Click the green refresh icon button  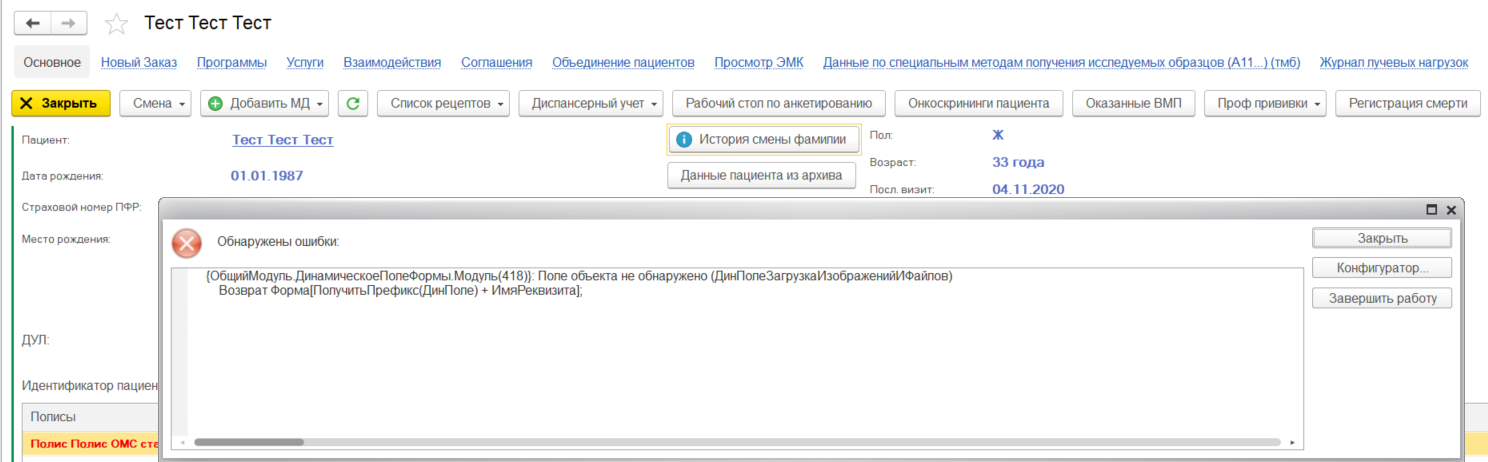point(352,103)
